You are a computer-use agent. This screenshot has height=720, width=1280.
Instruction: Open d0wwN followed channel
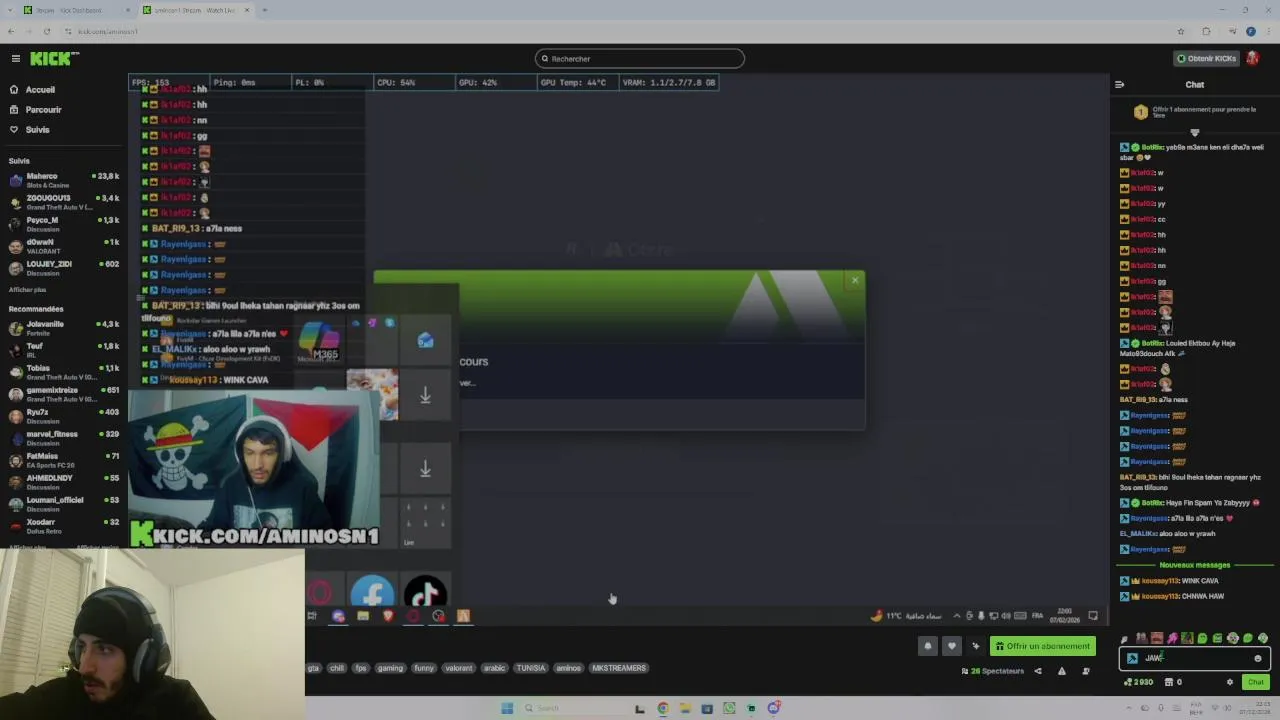click(64, 246)
